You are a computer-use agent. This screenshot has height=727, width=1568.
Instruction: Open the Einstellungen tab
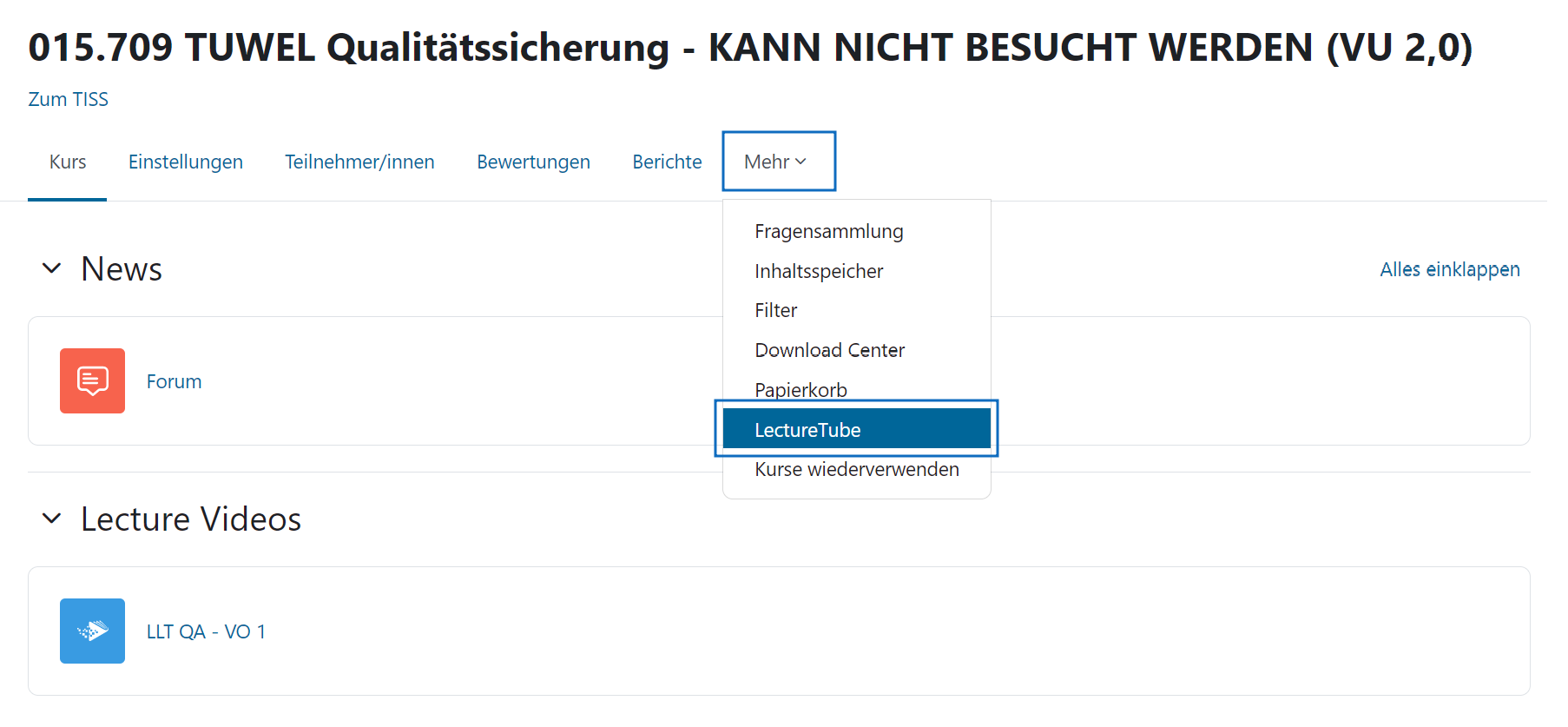coord(185,162)
